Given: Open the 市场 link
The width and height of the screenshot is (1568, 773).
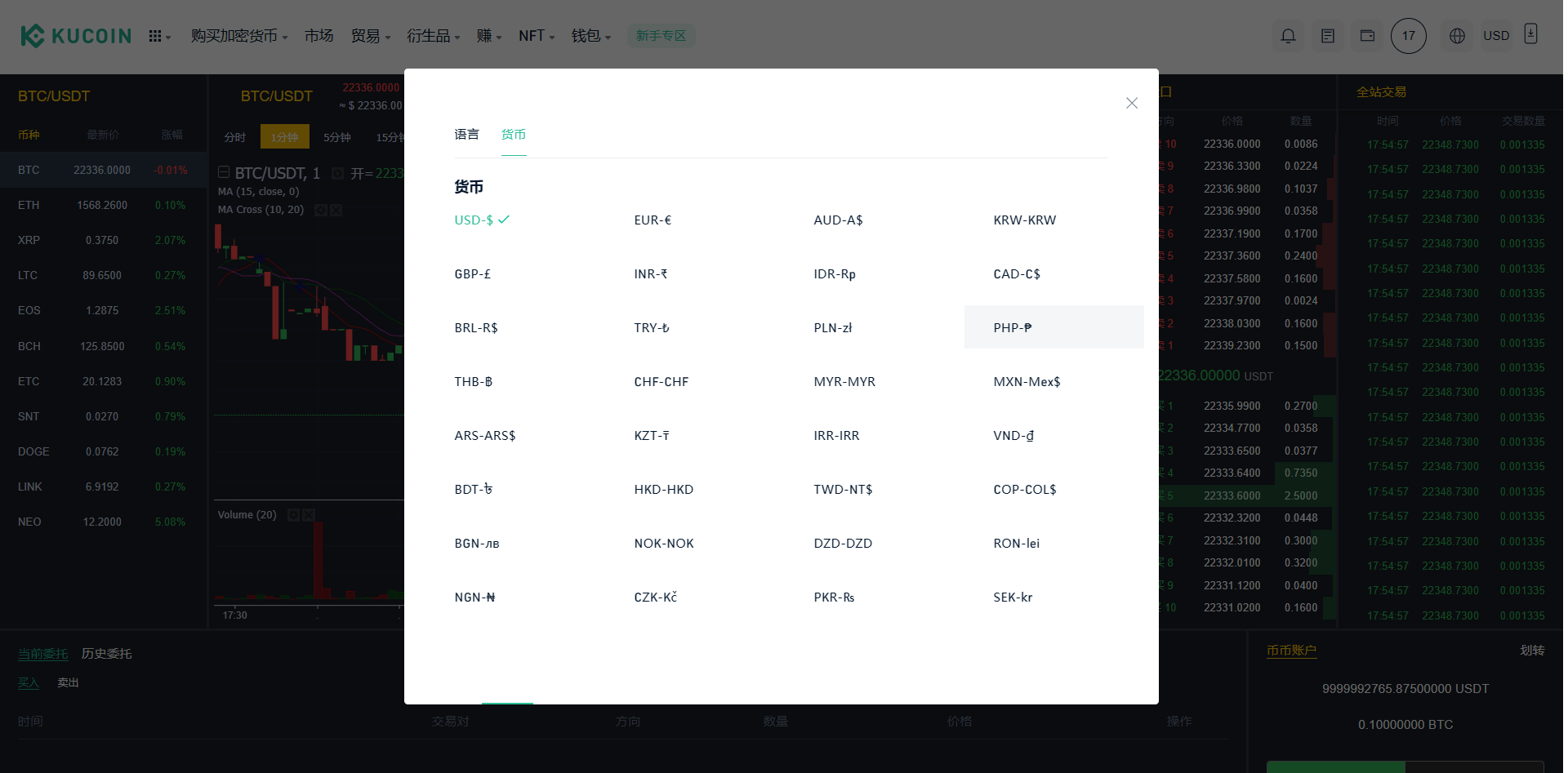Looking at the screenshot, I should point(318,36).
